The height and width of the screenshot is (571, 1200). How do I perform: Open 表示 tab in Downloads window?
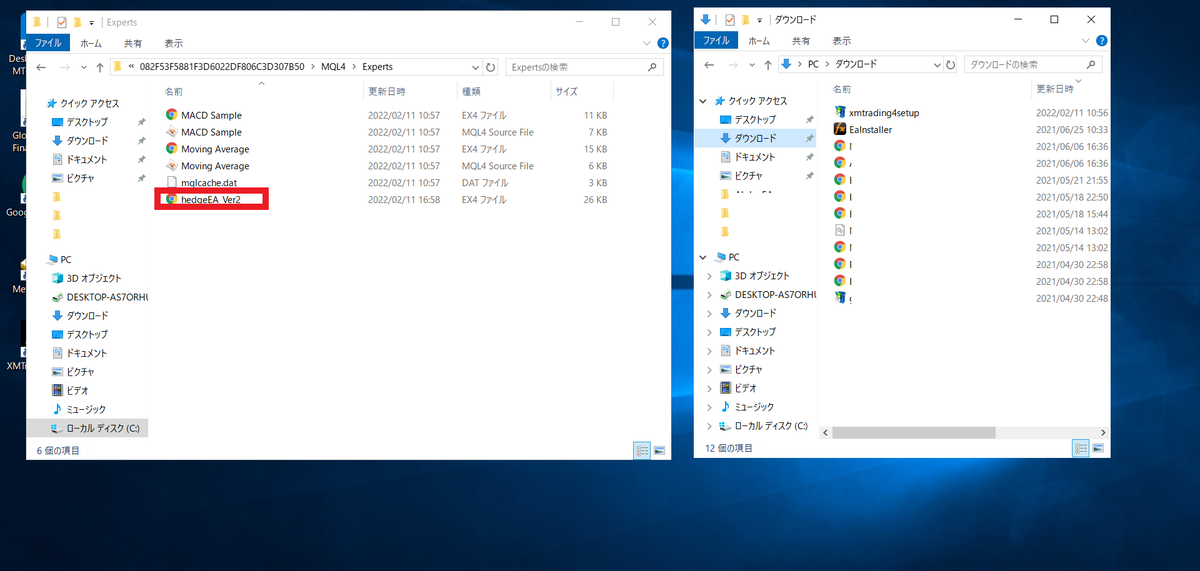[x=842, y=41]
